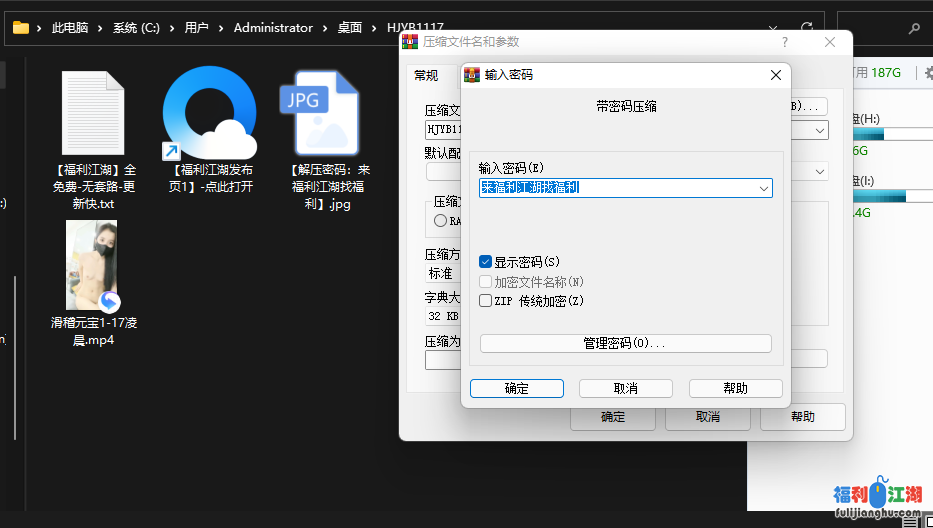Navigate to 桌面 in the breadcrumb path
Viewport: 933px width, 528px height.
(x=349, y=28)
